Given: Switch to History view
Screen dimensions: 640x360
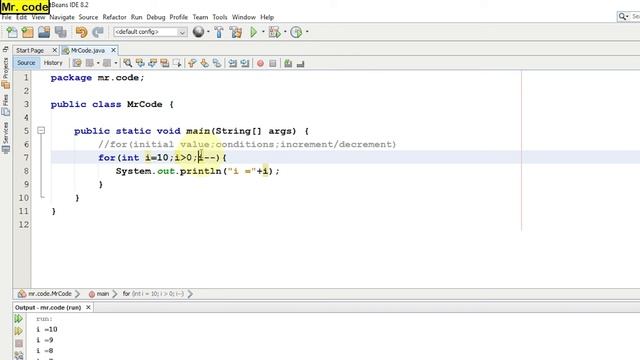Looking at the screenshot, I should [x=53, y=63].
